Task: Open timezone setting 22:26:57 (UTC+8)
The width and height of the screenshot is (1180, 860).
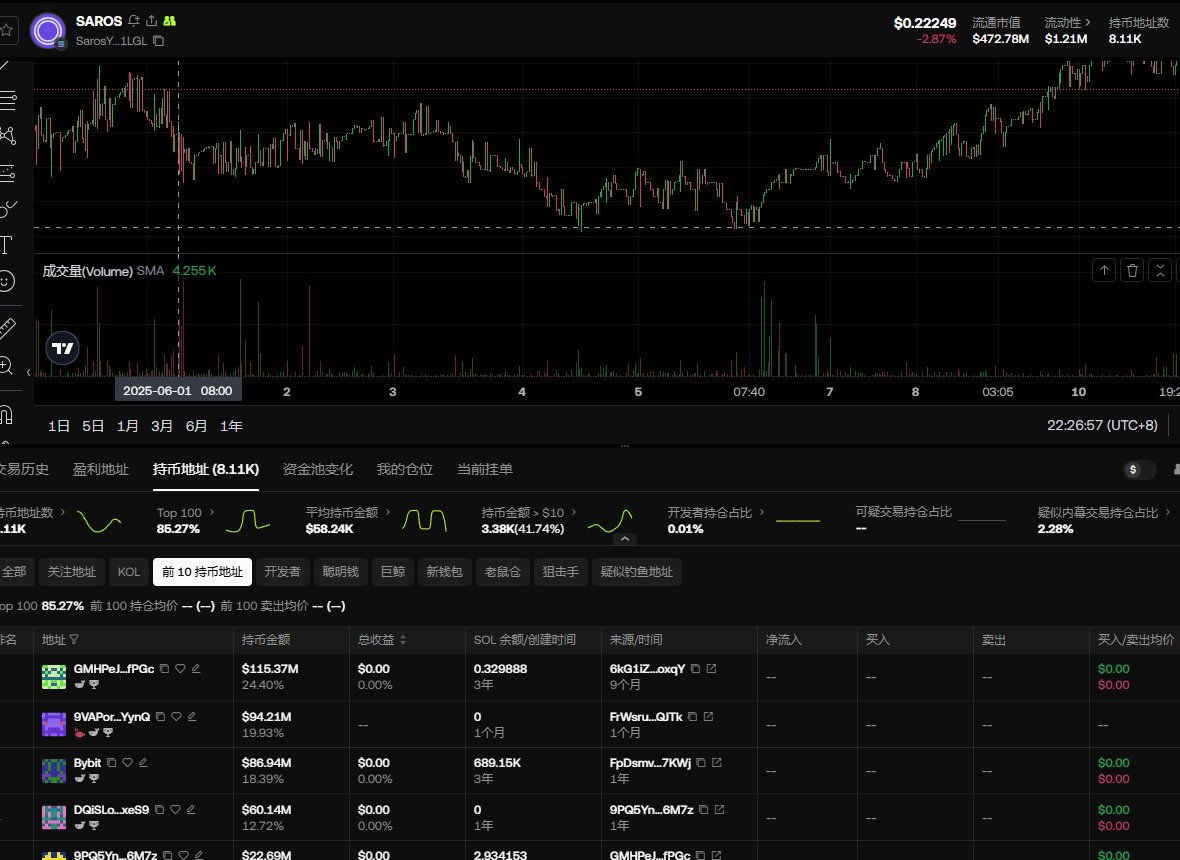Action: pos(1102,426)
